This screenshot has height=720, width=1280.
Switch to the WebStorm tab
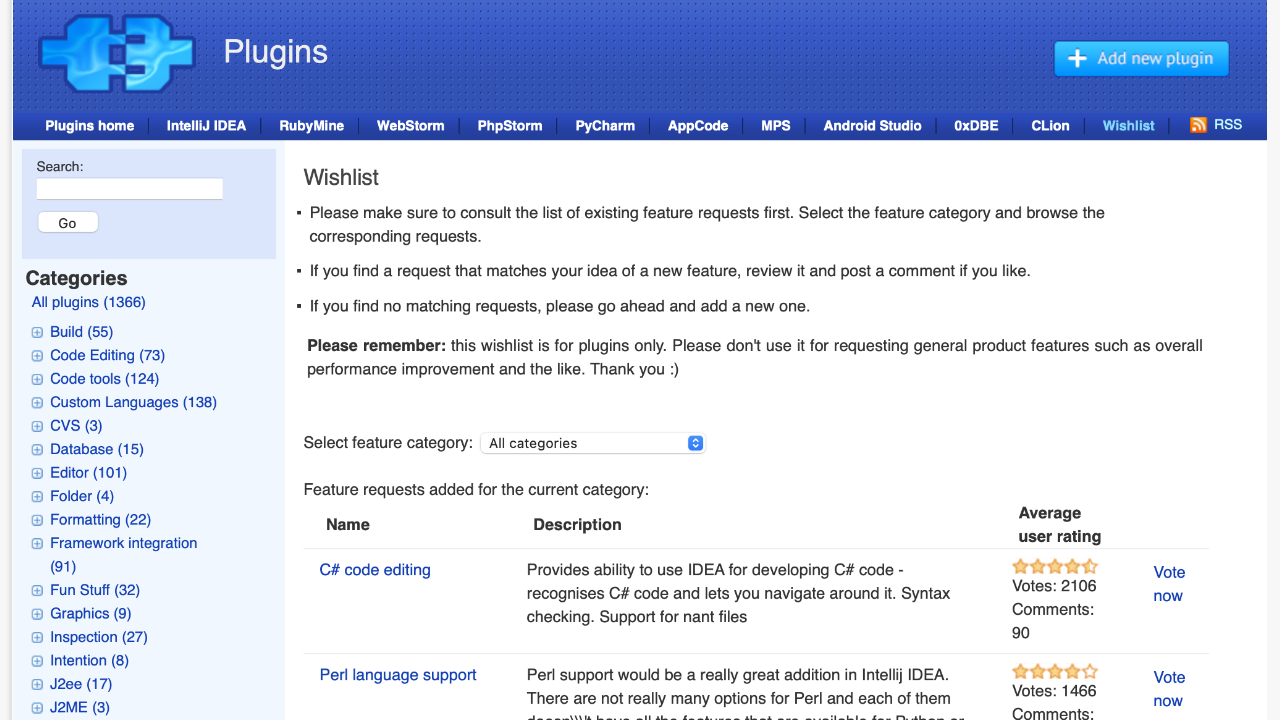coord(410,125)
